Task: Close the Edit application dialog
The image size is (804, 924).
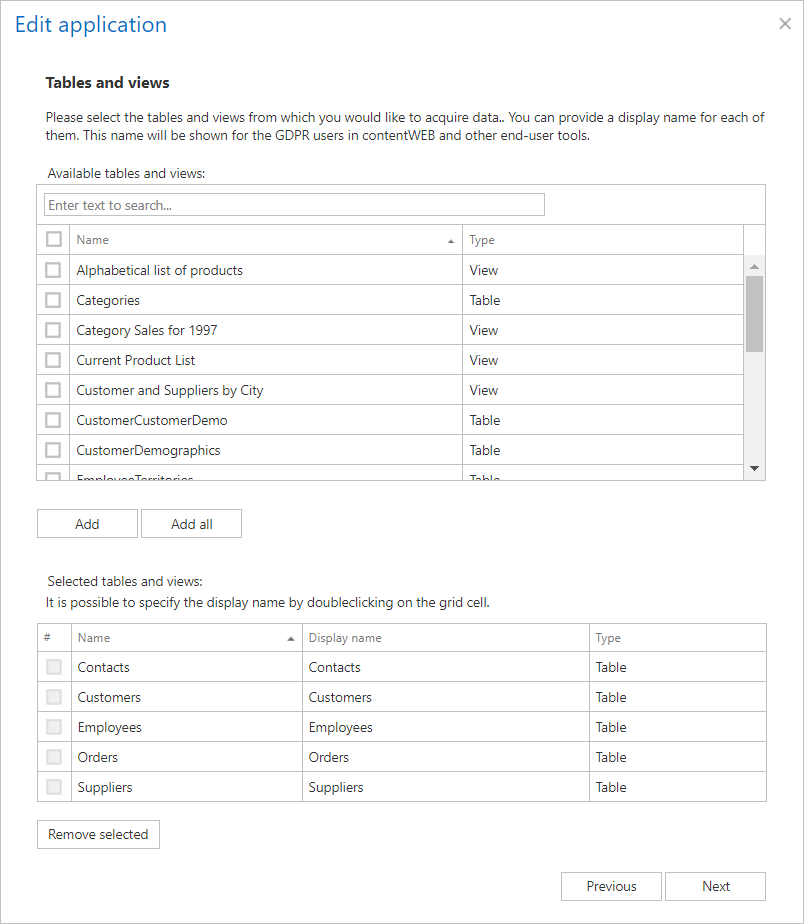Action: pos(785,24)
